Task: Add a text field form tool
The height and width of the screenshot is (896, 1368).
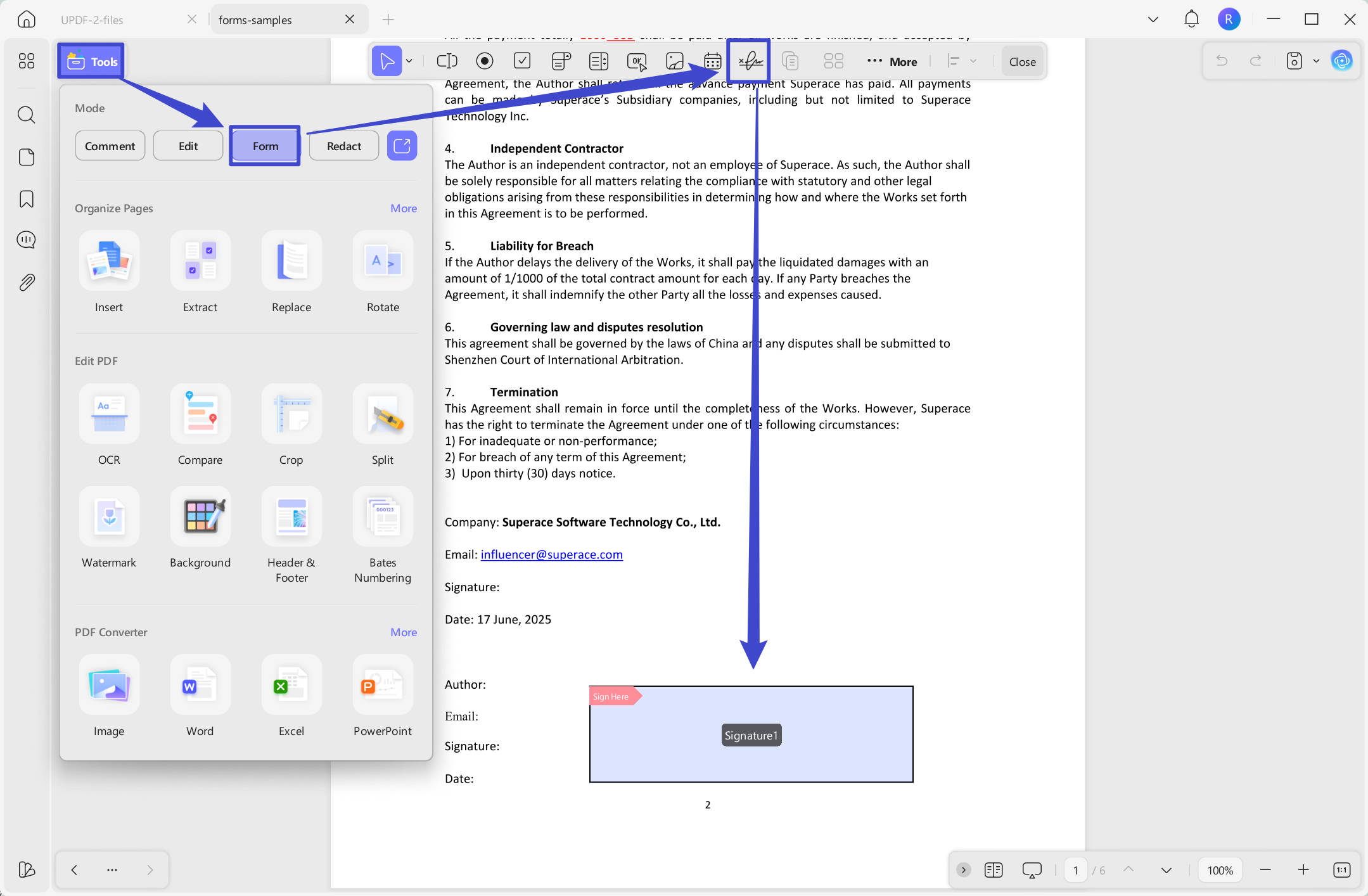Action: click(447, 61)
